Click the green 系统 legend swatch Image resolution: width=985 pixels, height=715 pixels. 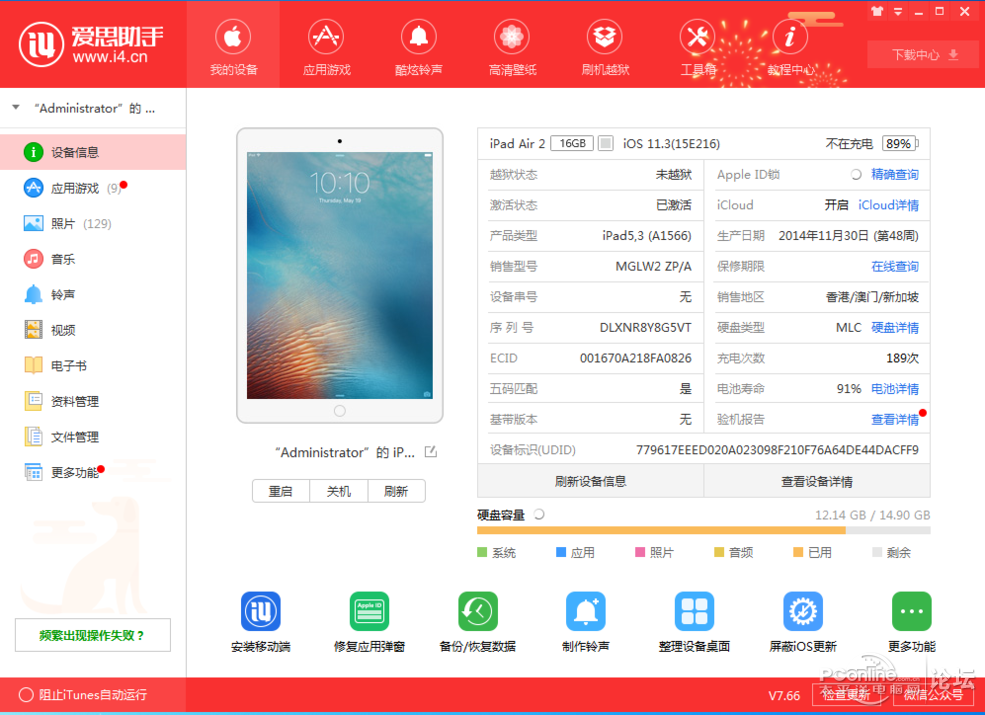pyautogui.click(x=482, y=552)
